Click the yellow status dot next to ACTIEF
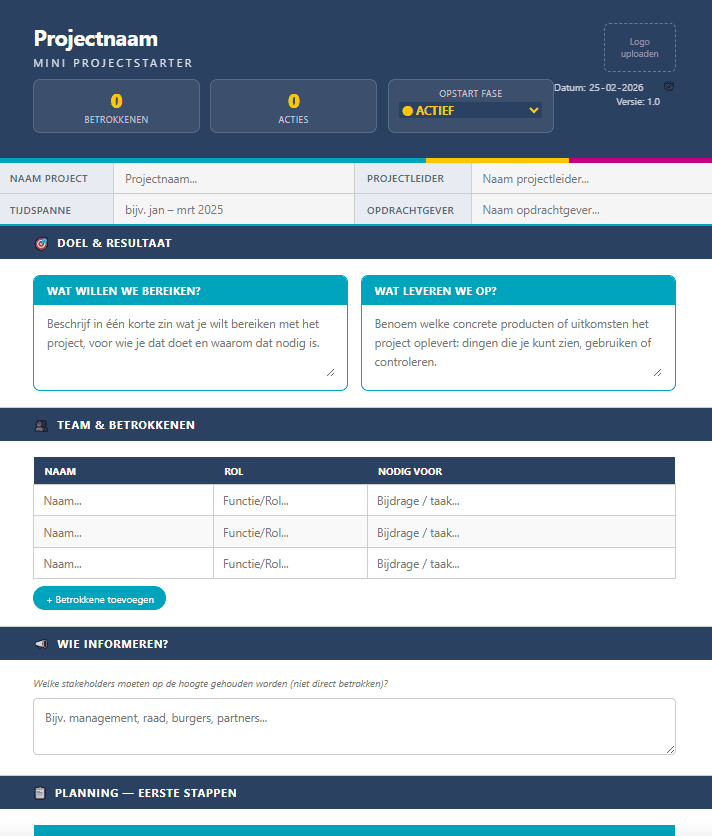 408,111
